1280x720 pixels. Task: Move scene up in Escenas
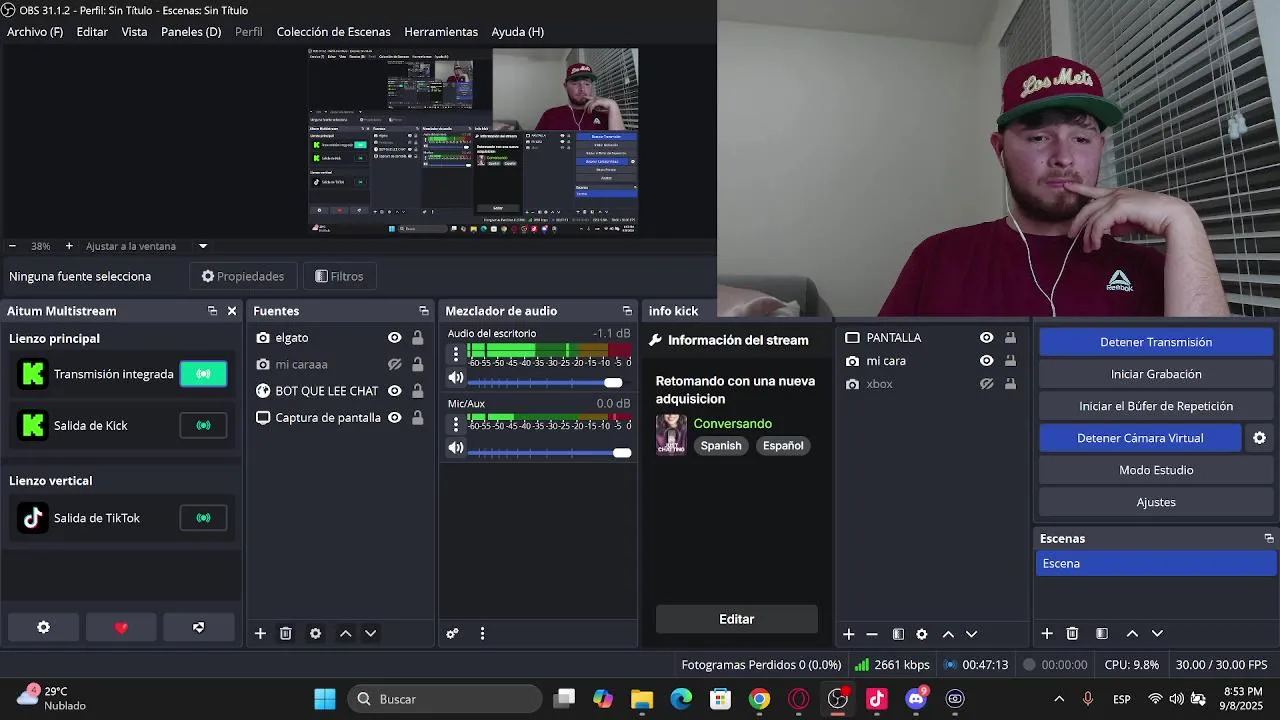coord(1132,633)
